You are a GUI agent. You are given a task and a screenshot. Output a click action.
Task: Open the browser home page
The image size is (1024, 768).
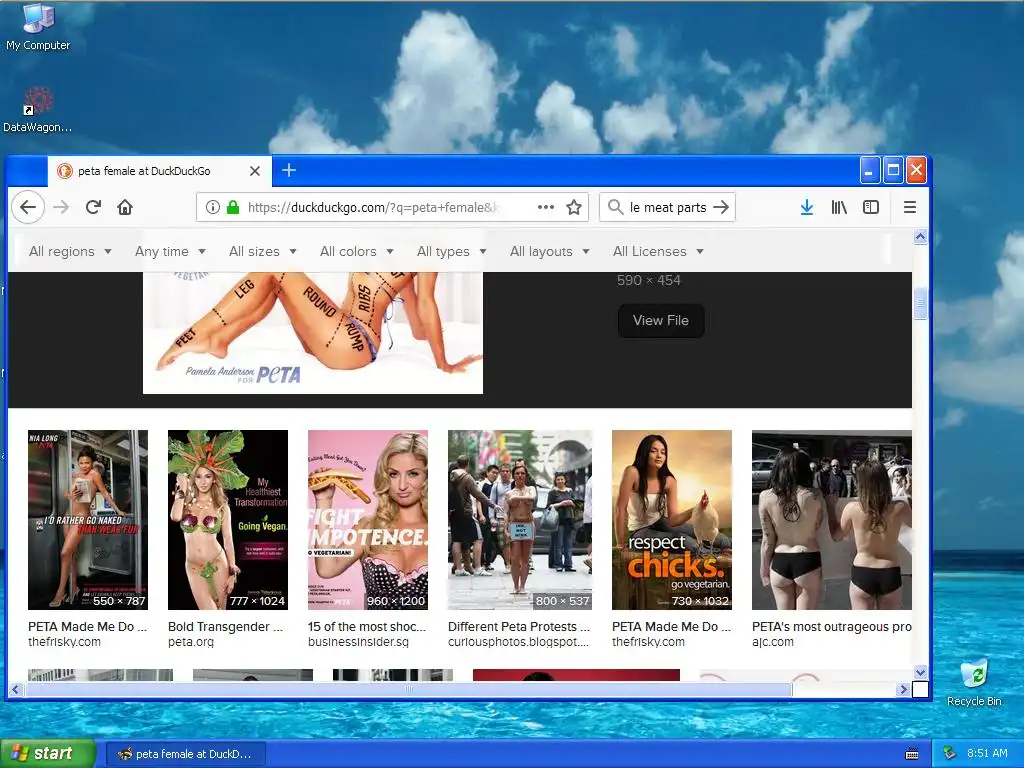[x=125, y=208]
